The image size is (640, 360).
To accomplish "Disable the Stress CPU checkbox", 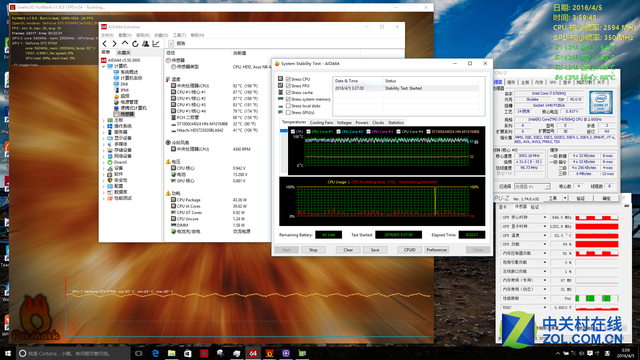I will (288, 79).
